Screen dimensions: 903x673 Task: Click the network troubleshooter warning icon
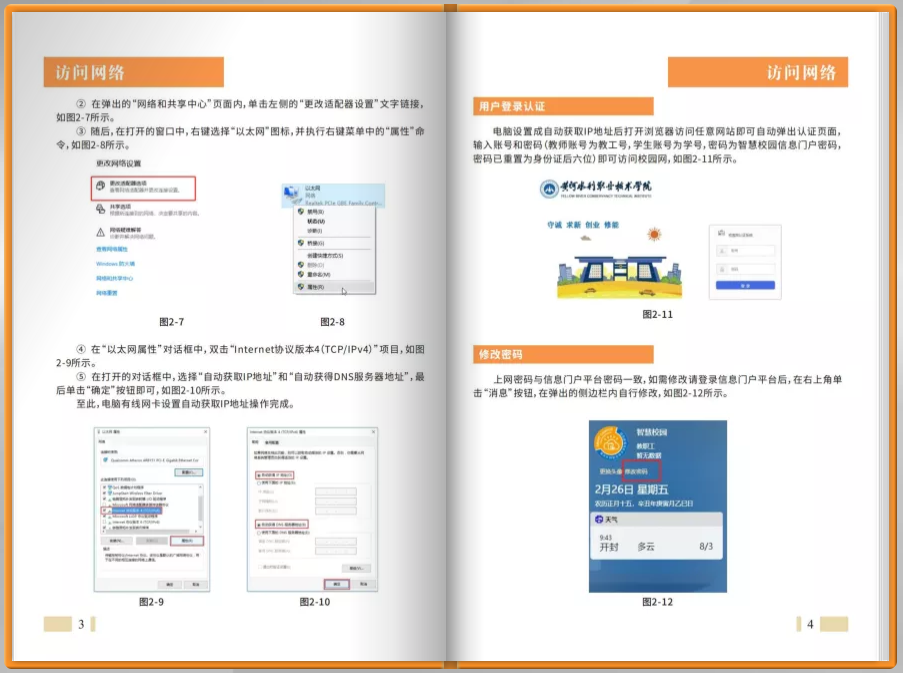pyautogui.click(x=101, y=232)
